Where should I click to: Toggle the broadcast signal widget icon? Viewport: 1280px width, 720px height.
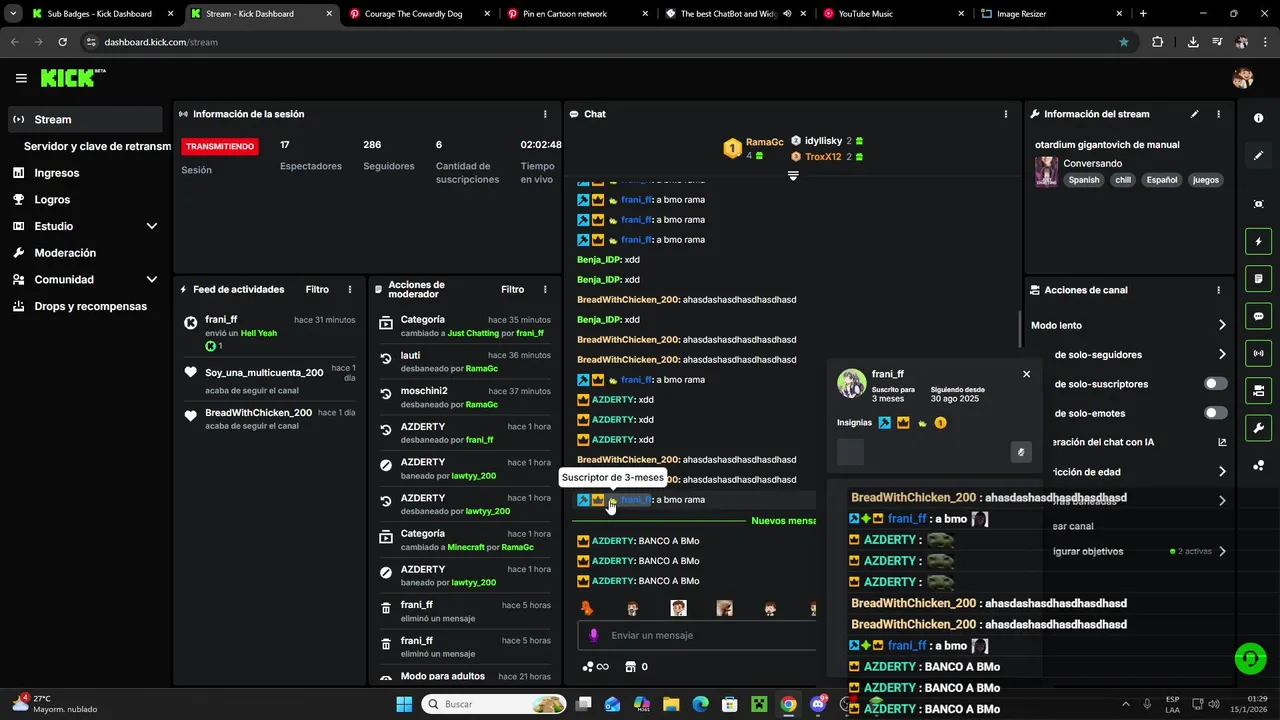click(1258, 353)
